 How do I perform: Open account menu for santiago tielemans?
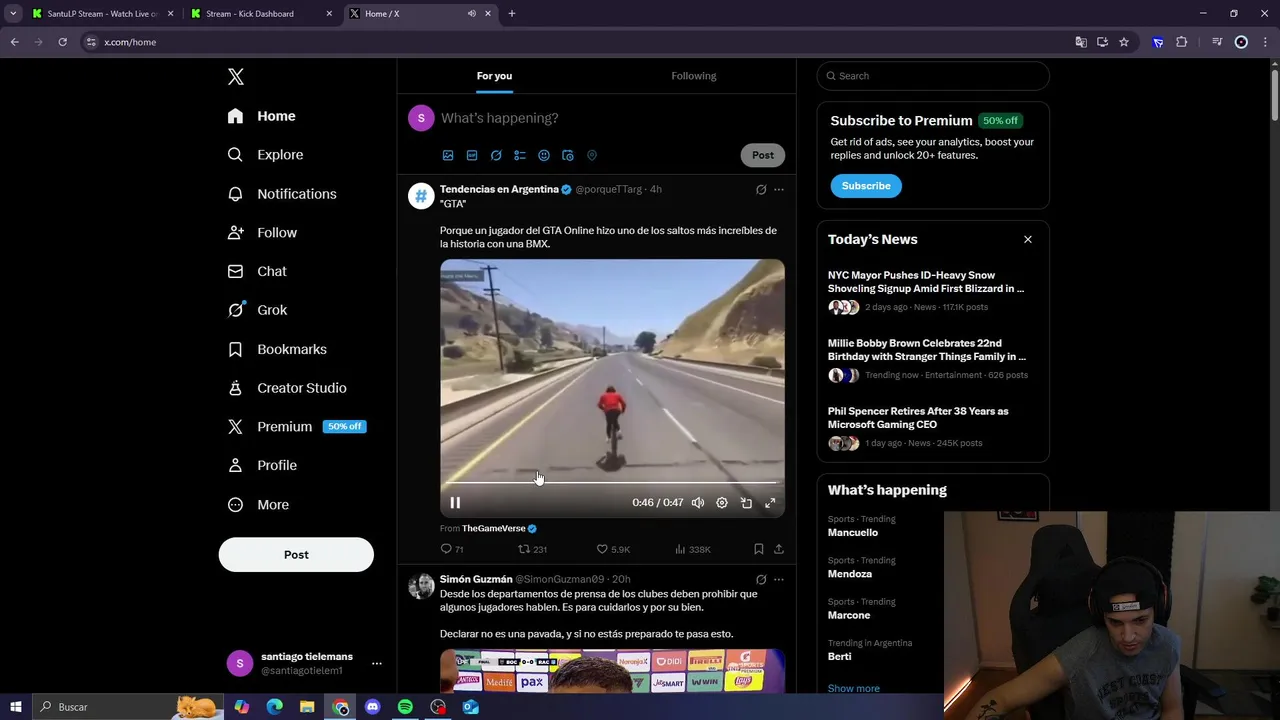304,663
